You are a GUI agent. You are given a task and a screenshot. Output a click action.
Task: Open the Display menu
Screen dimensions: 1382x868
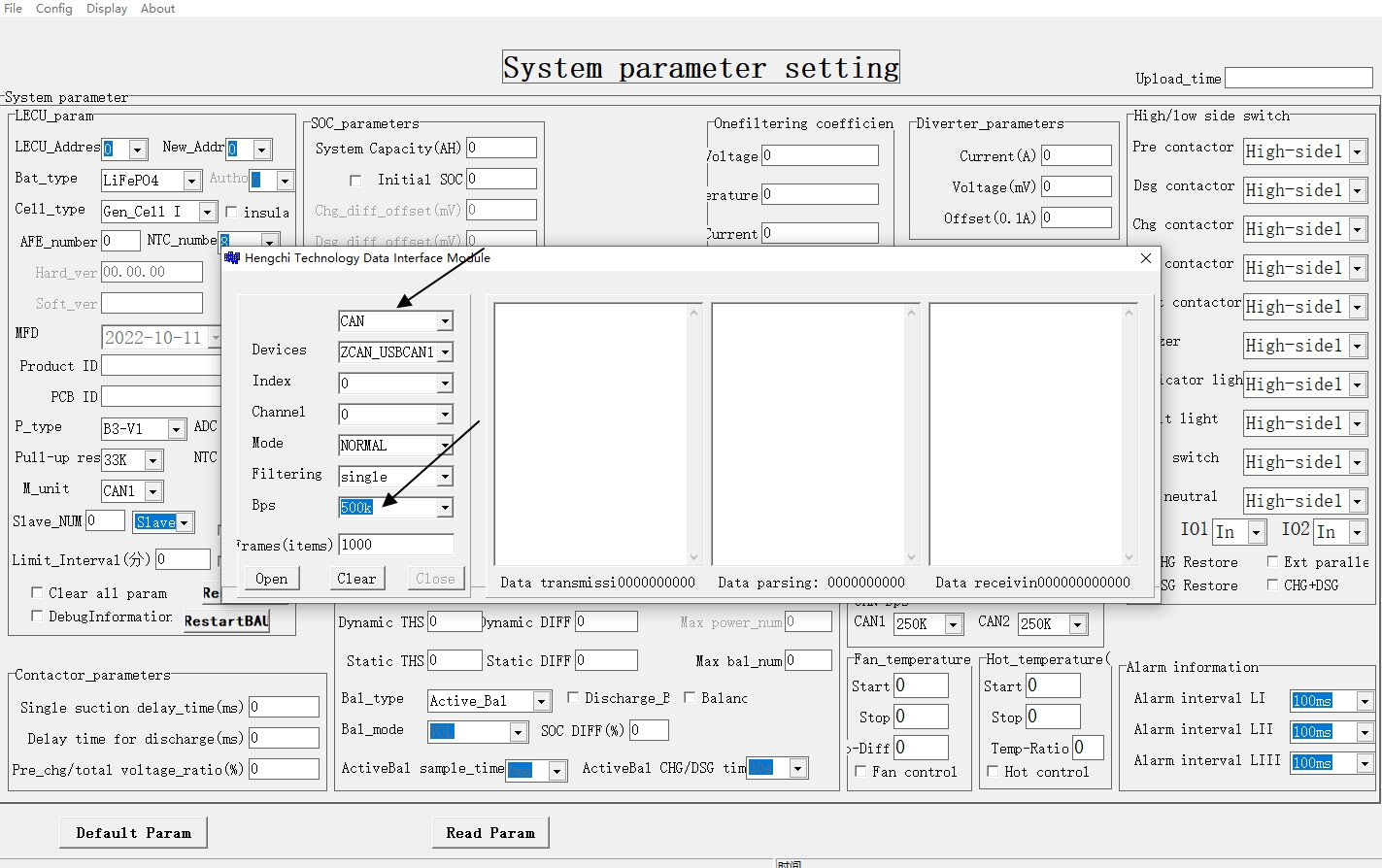tap(107, 8)
